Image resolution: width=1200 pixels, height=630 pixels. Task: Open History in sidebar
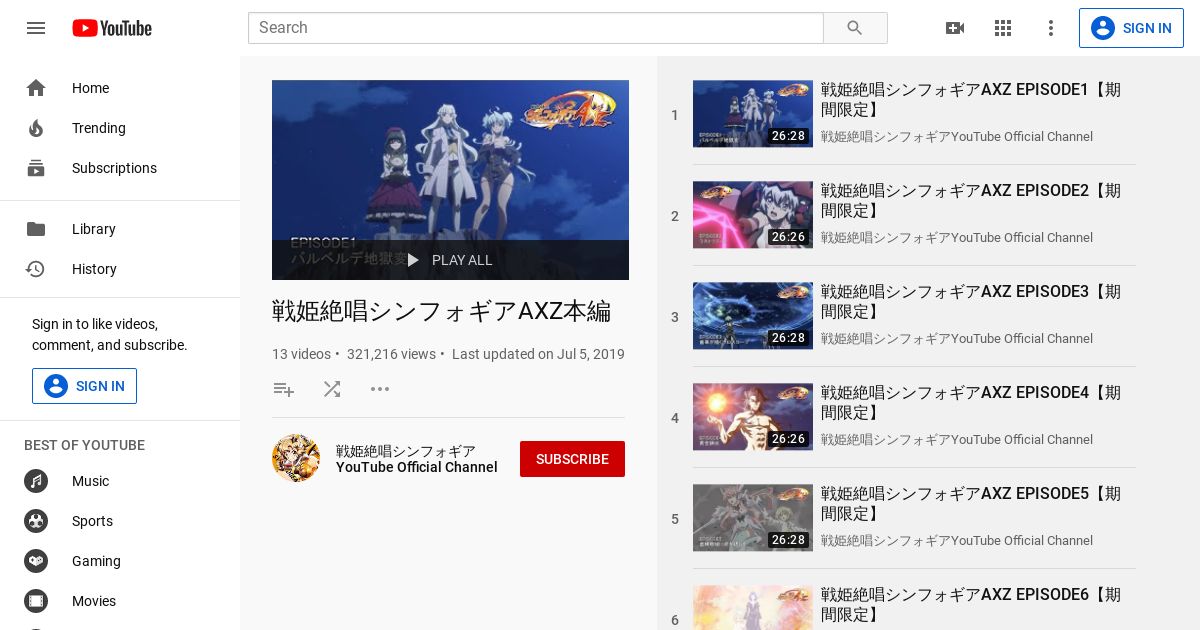click(120, 269)
